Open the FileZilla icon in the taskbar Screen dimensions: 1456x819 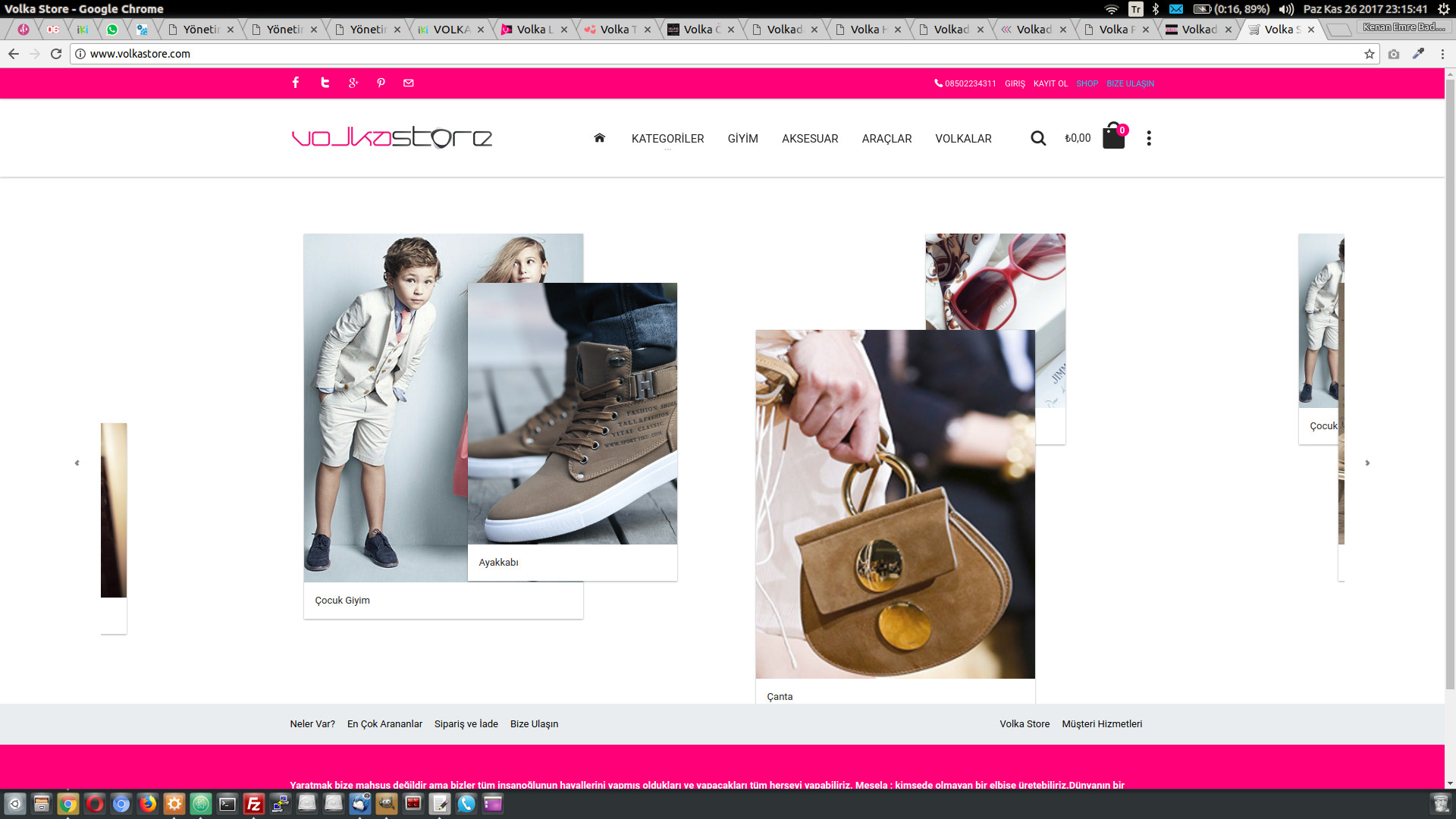coord(254,804)
